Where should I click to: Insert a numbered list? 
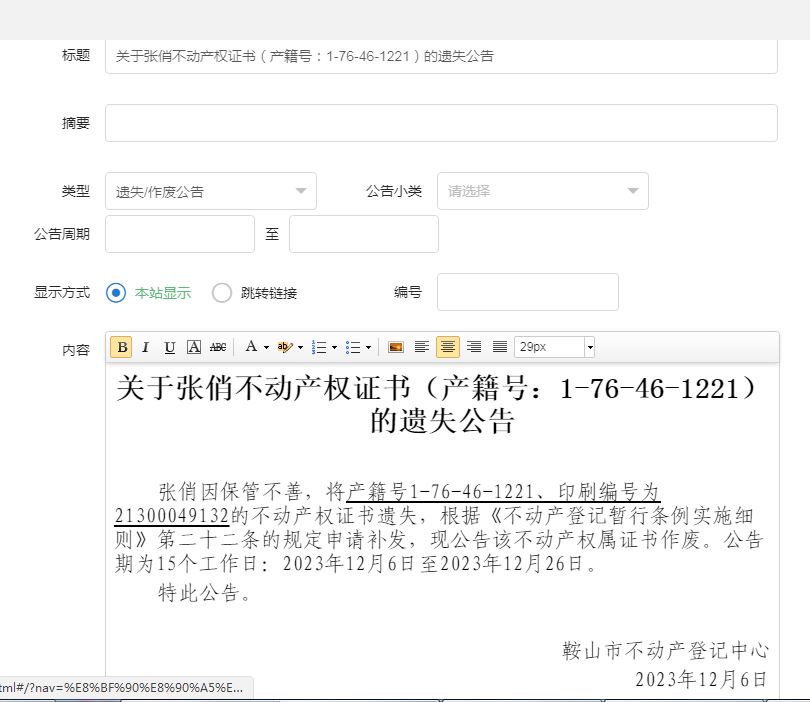point(319,347)
